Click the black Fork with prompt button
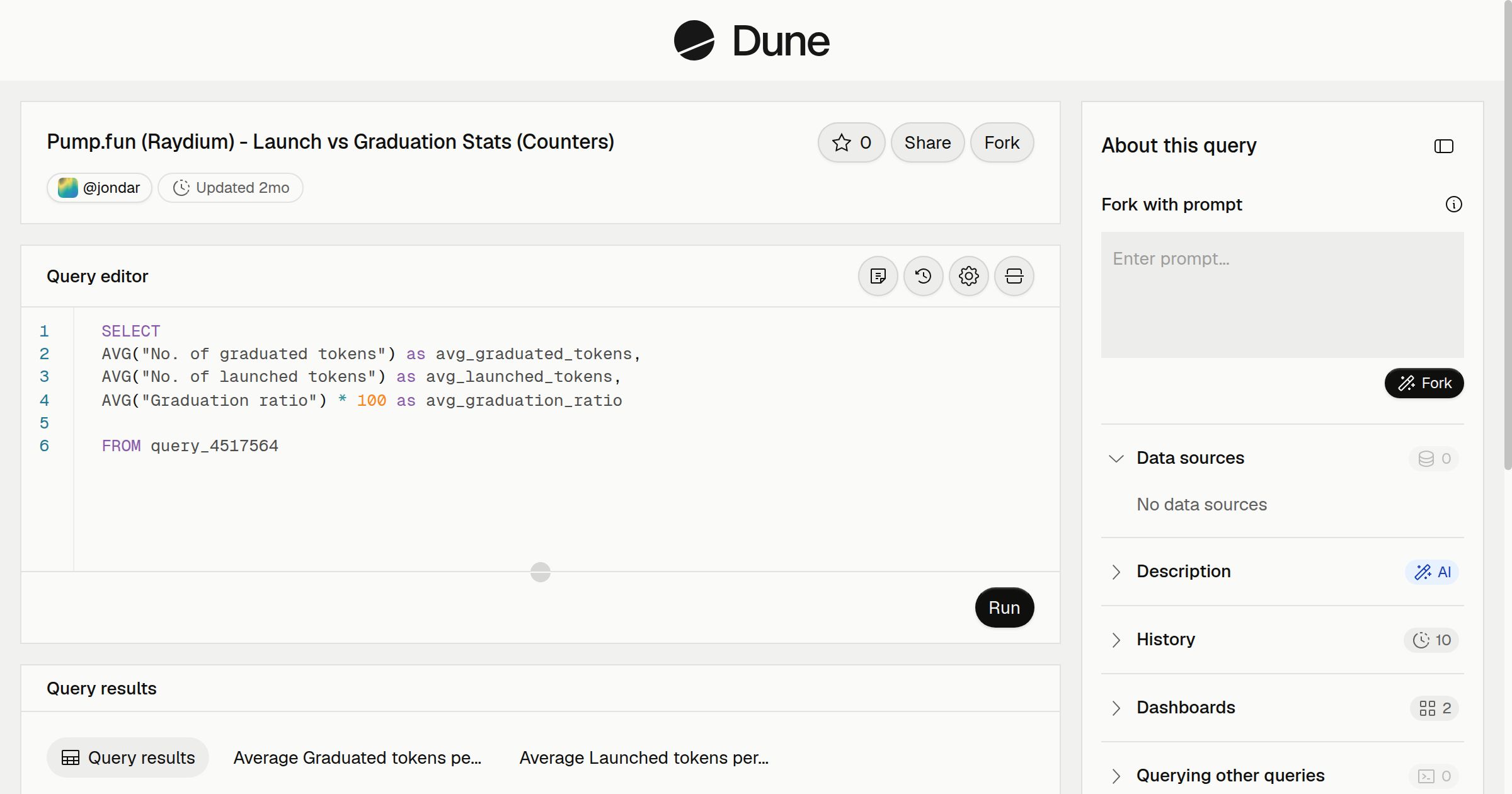 (1424, 383)
